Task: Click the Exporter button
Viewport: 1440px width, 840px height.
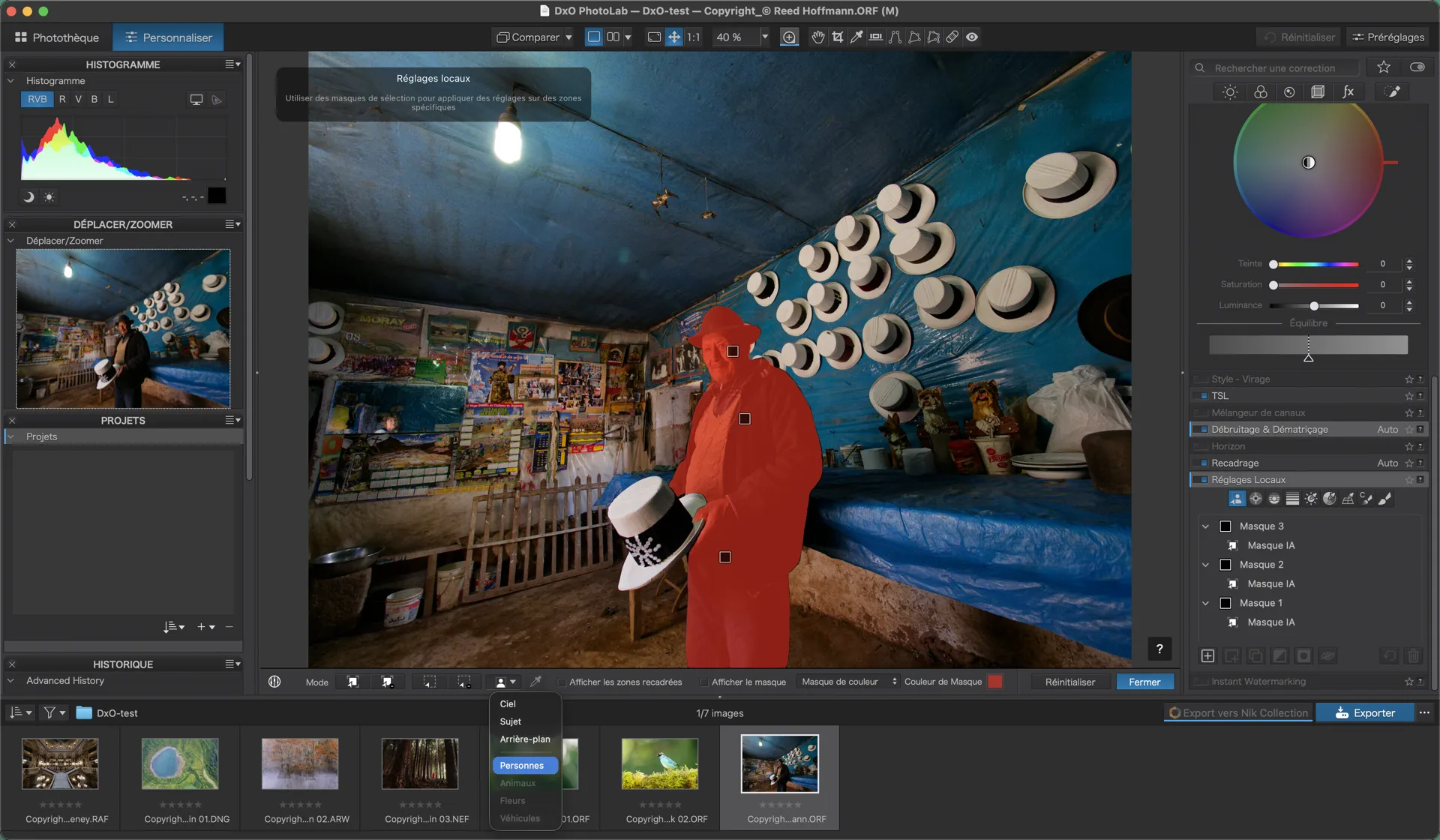Action: coord(1365,713)
